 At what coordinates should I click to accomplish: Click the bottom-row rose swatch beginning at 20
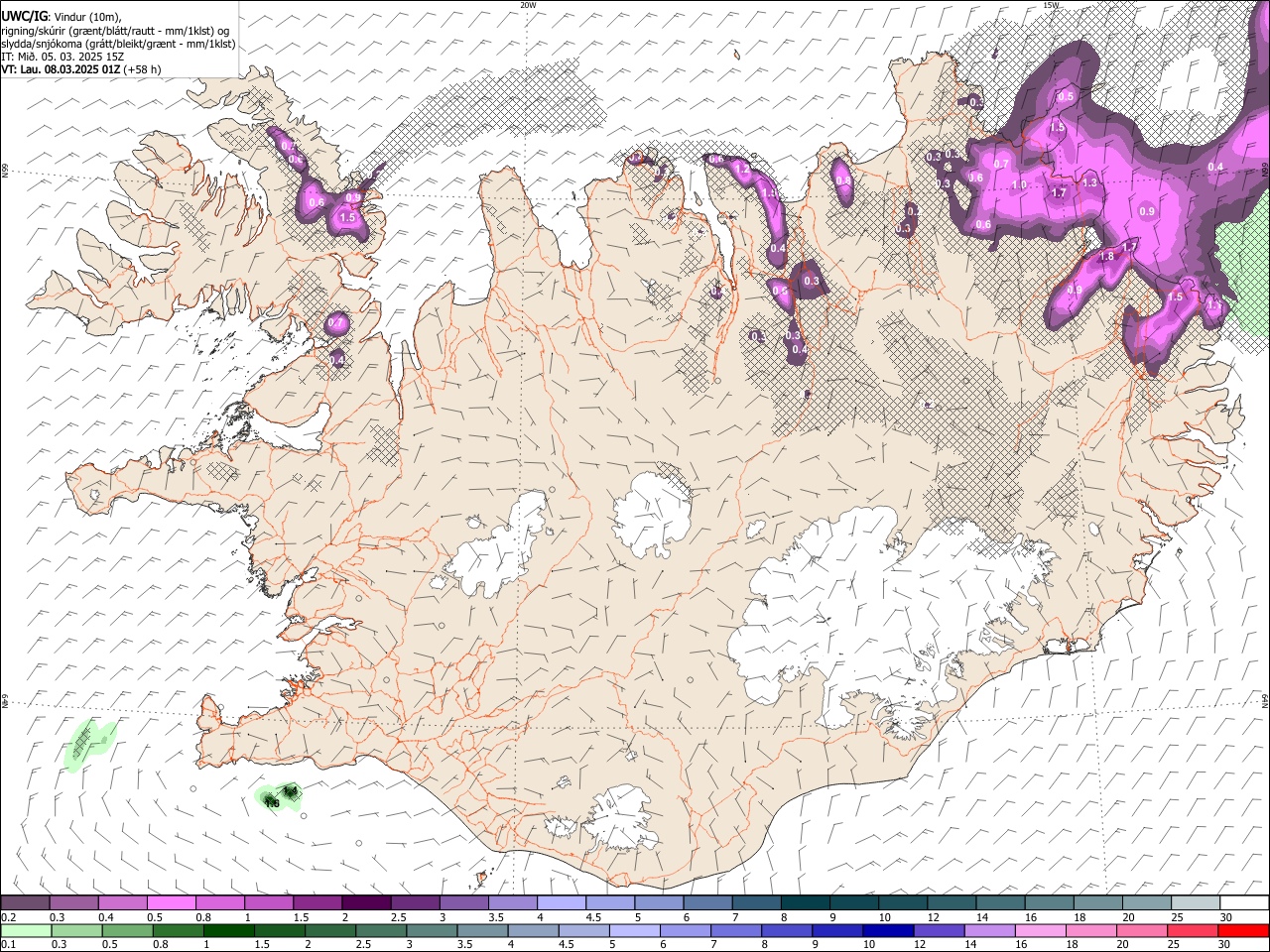click(1140, 930)
